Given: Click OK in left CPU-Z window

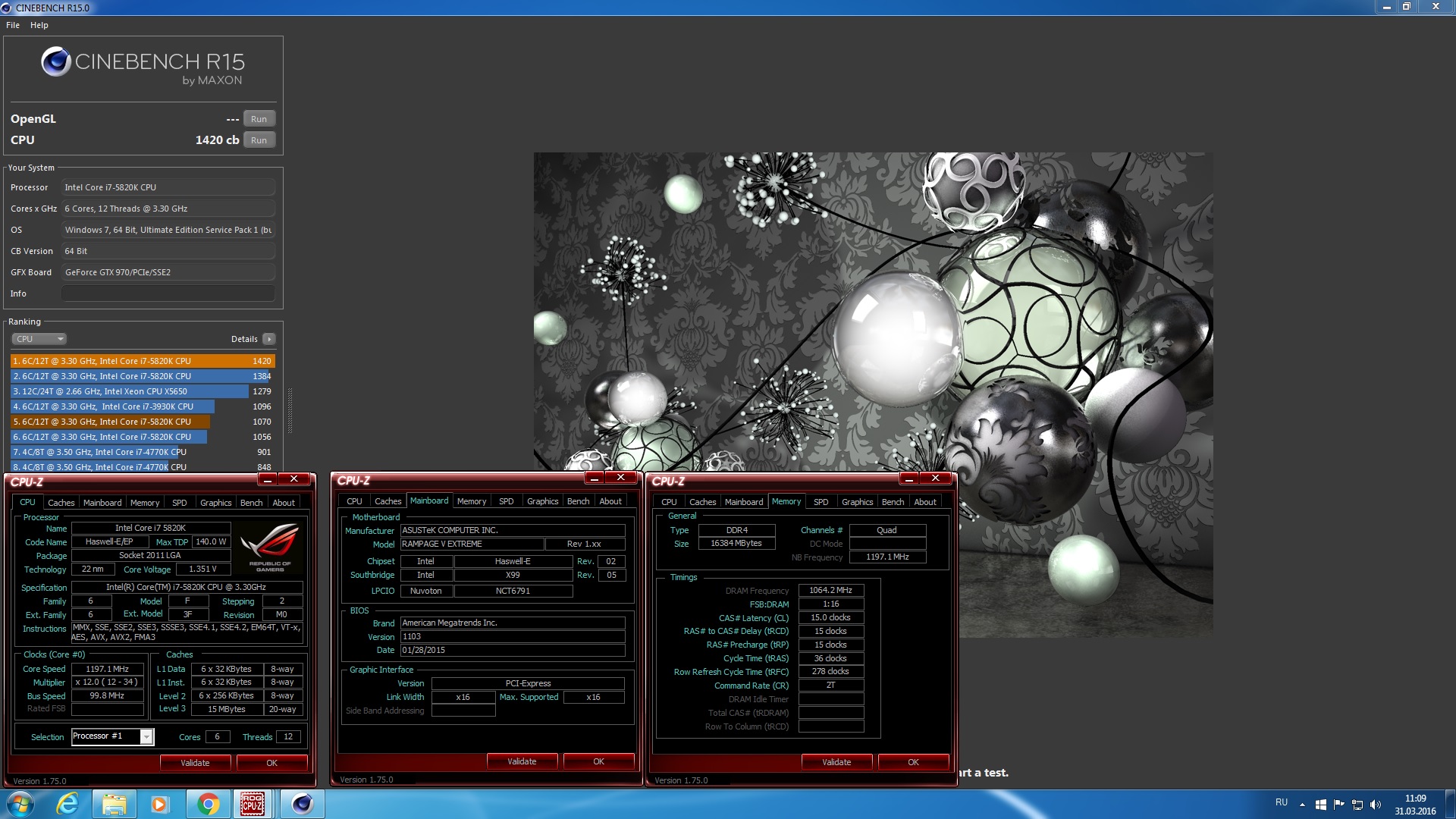Looking at the screenshot, I should 272,763.
